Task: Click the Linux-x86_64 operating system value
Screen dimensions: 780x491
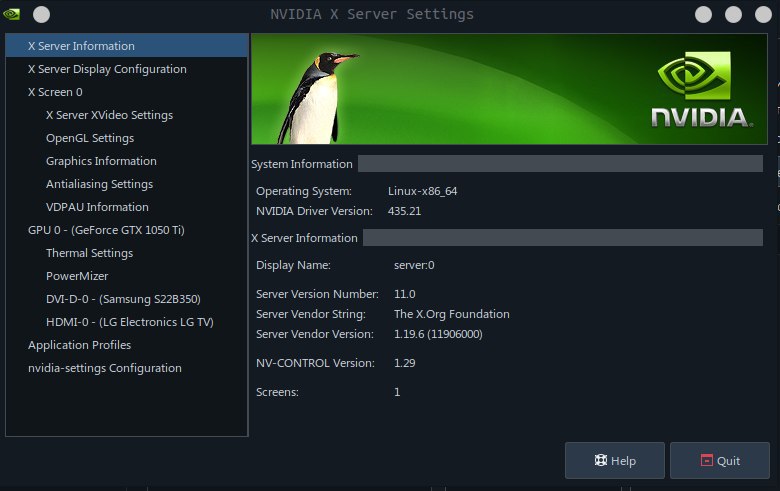Action: tap(422, 191)
